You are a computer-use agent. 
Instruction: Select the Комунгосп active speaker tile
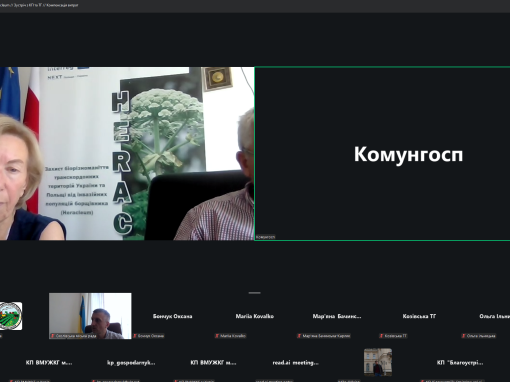pyautogui.click(x=382, y=154)
